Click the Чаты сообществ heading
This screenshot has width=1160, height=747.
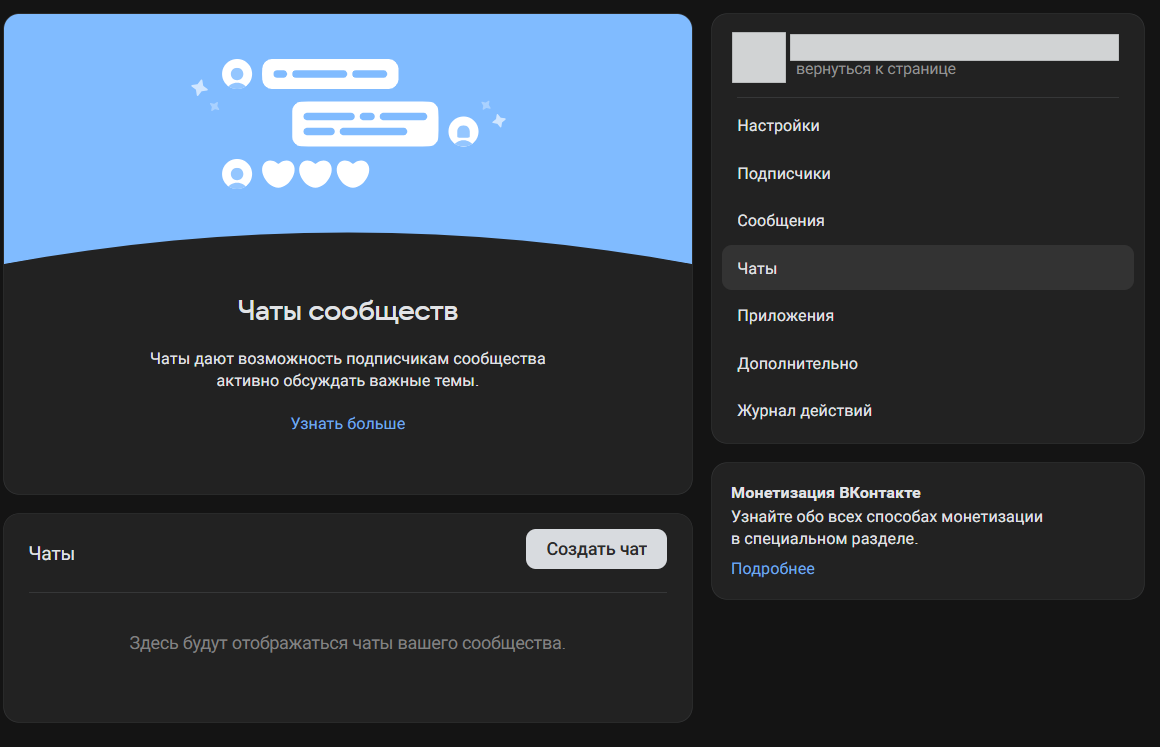click(346, 310)
